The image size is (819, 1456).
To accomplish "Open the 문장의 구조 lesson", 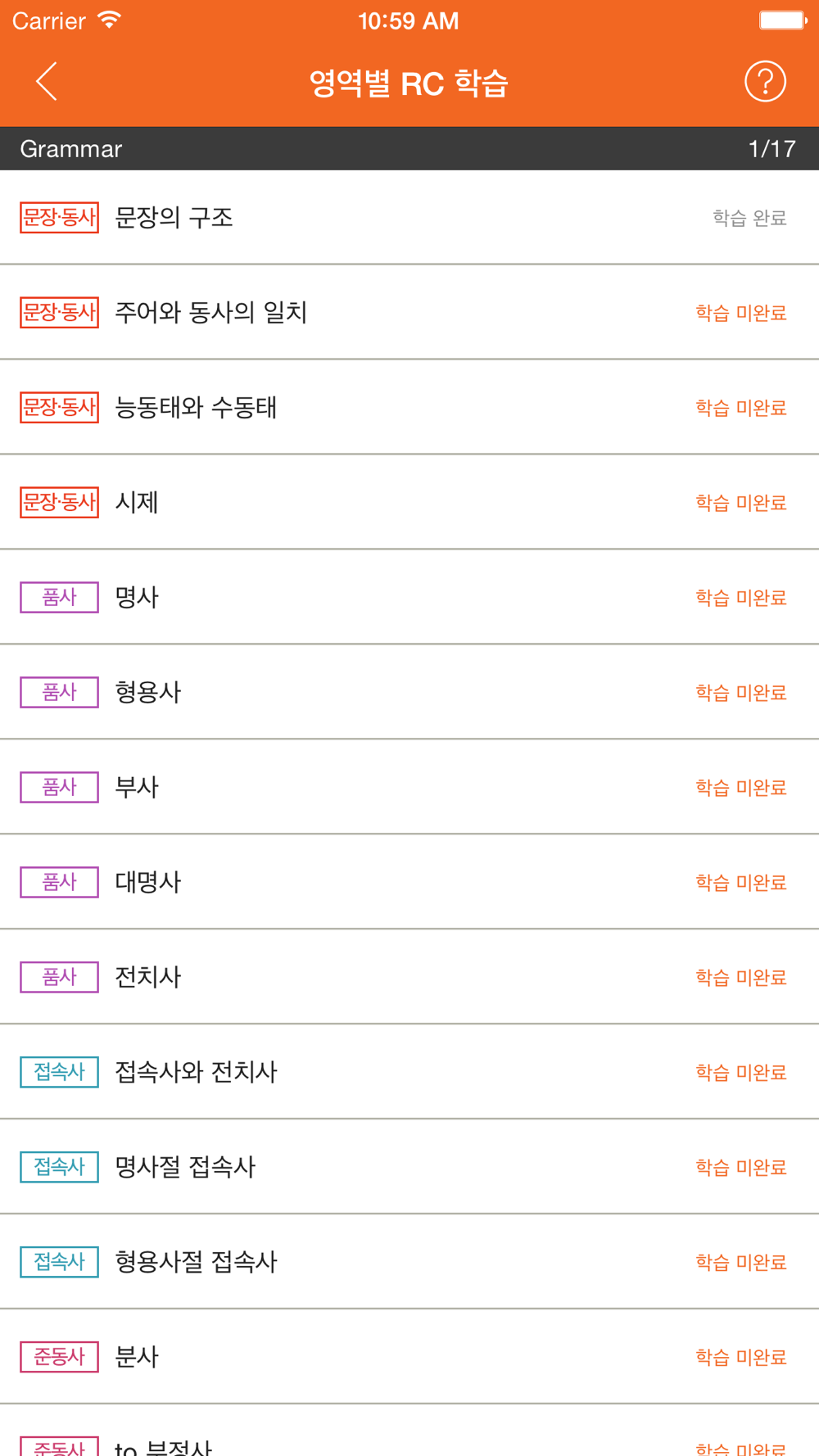I will tap(174, 218).
